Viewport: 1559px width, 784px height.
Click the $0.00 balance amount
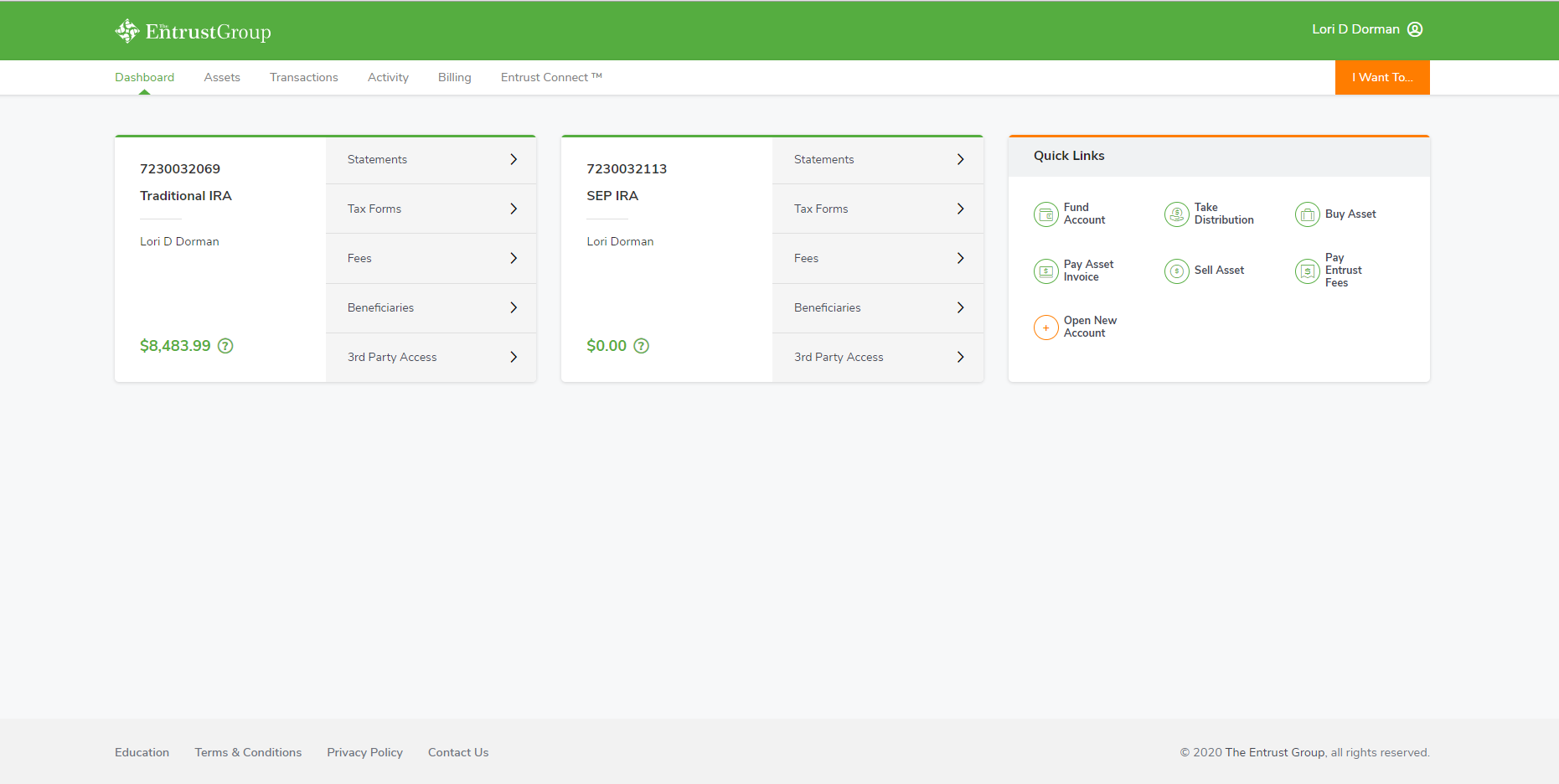click(607, 346)
